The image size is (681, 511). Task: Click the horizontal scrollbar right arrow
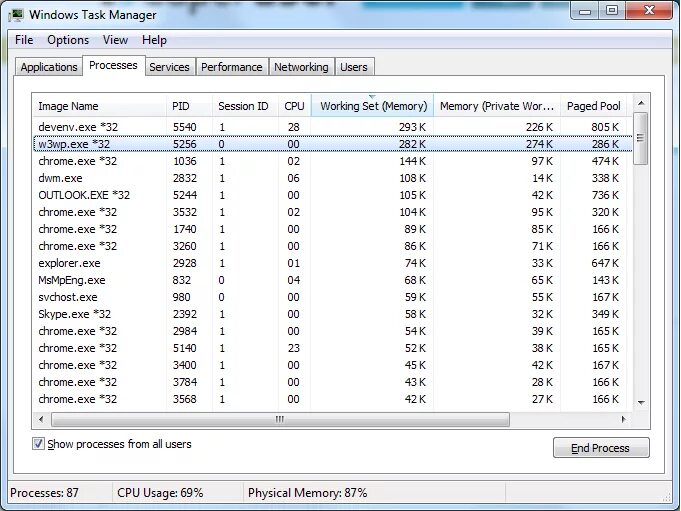tap(624, 419)
